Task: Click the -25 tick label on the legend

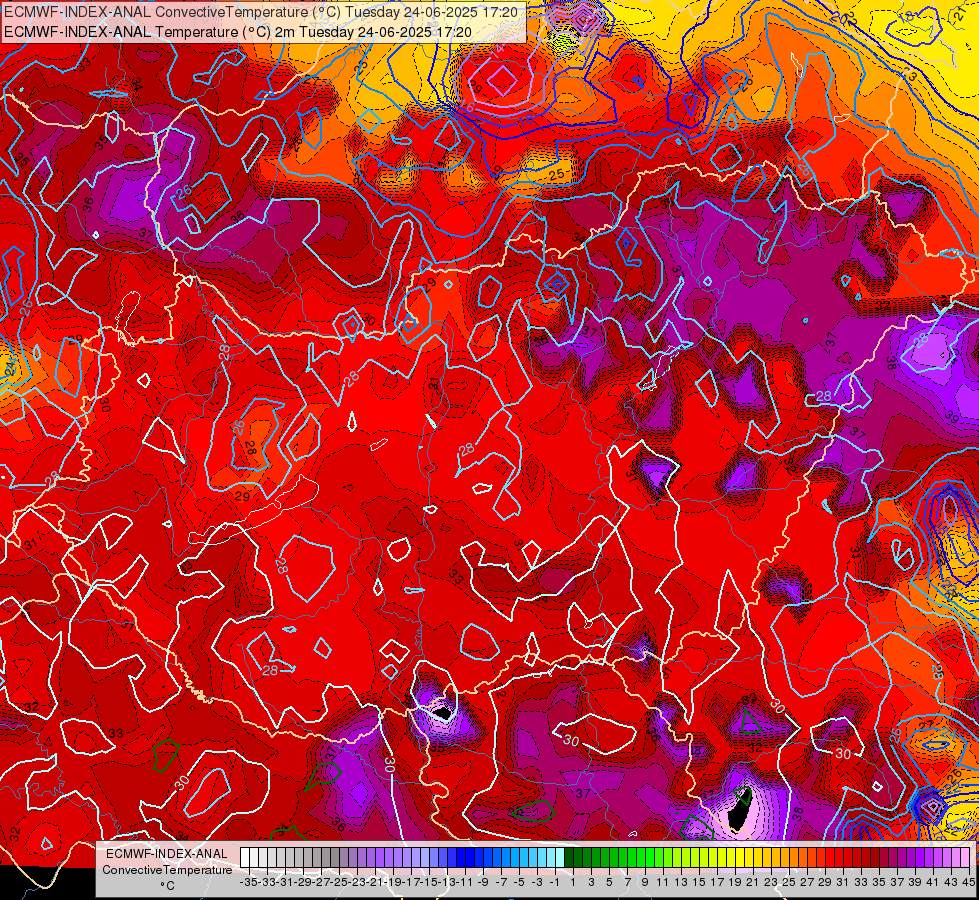Action: click(x=338, y=883)
